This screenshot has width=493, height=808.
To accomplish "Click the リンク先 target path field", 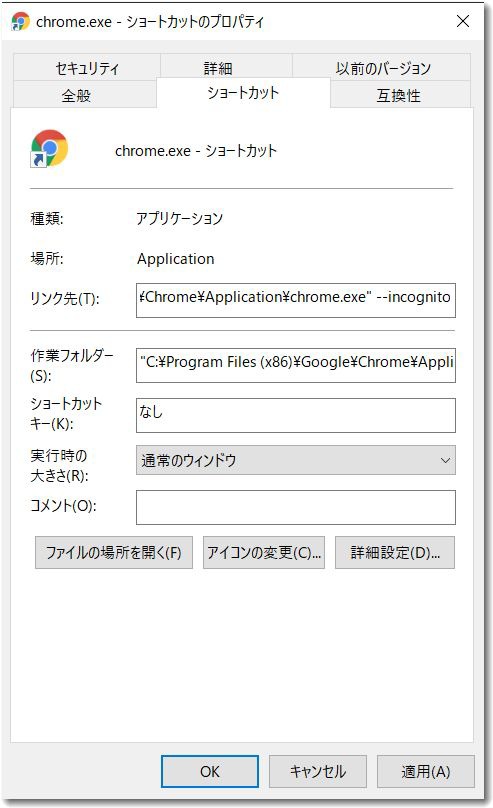I will (296, 300).
